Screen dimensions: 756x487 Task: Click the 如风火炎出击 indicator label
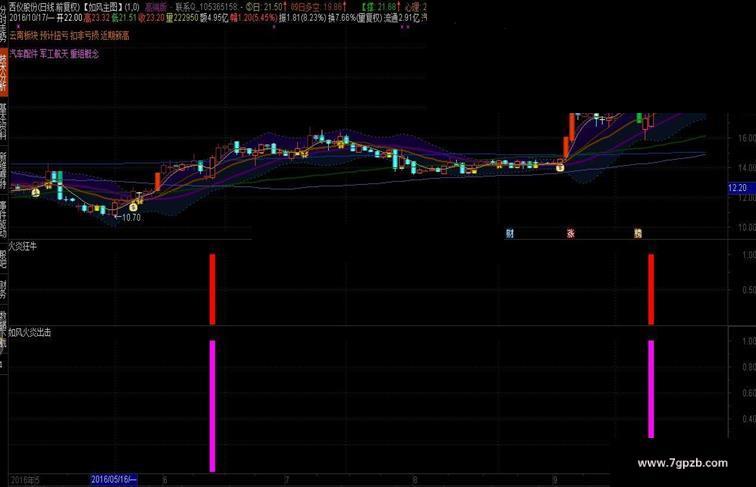29,332
